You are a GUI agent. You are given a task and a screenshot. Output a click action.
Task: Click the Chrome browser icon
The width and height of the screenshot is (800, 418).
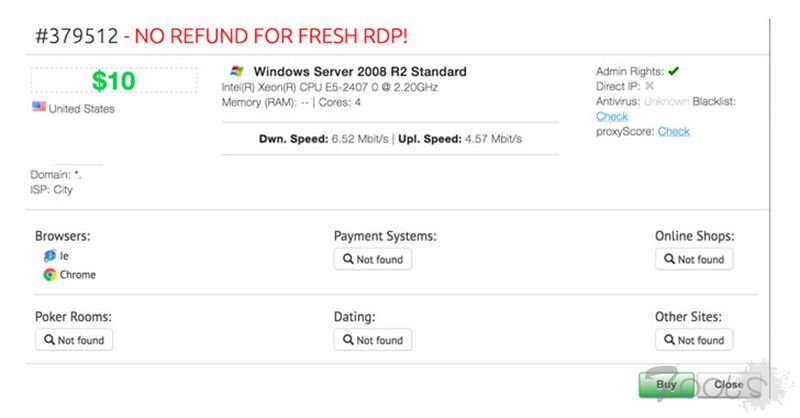(49, 274)
